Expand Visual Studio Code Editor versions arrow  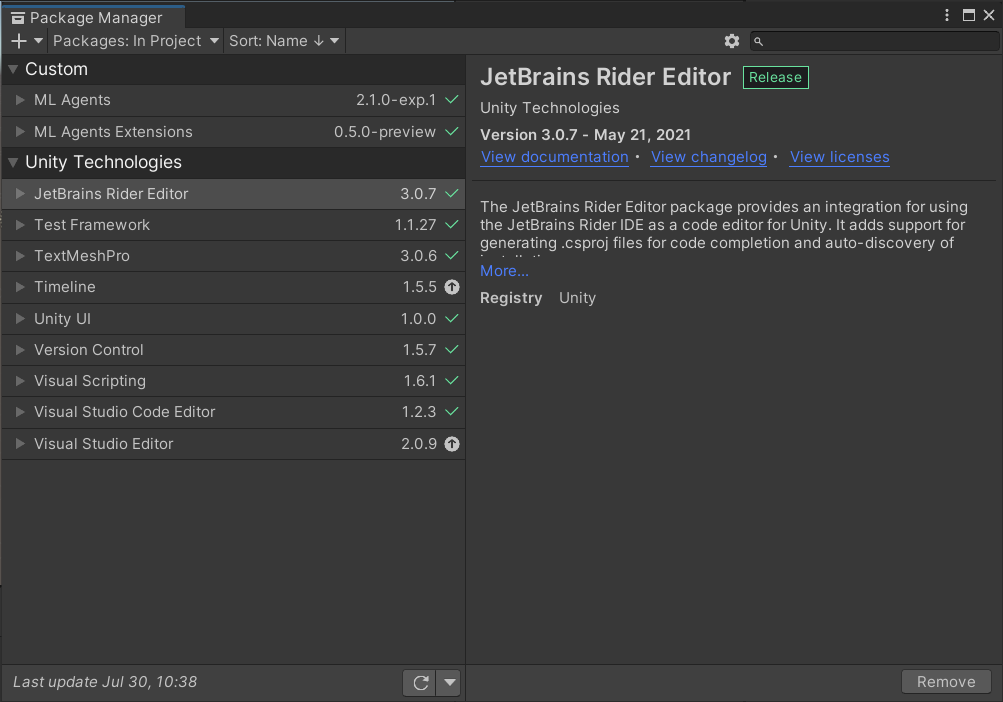click(20, 412)
